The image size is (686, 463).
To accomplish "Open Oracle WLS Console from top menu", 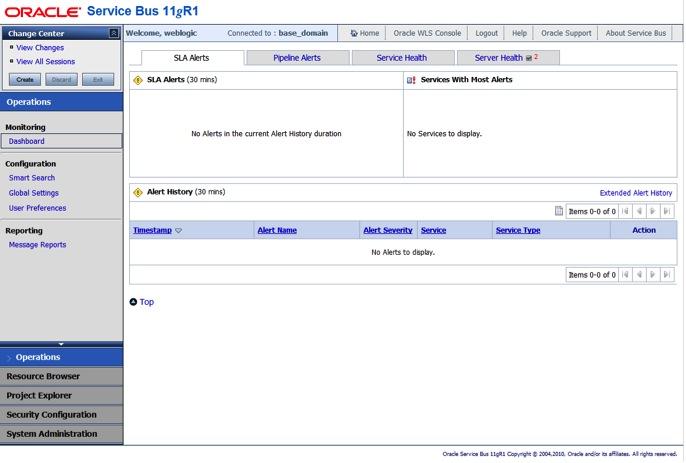I will (x=427, y=33).
